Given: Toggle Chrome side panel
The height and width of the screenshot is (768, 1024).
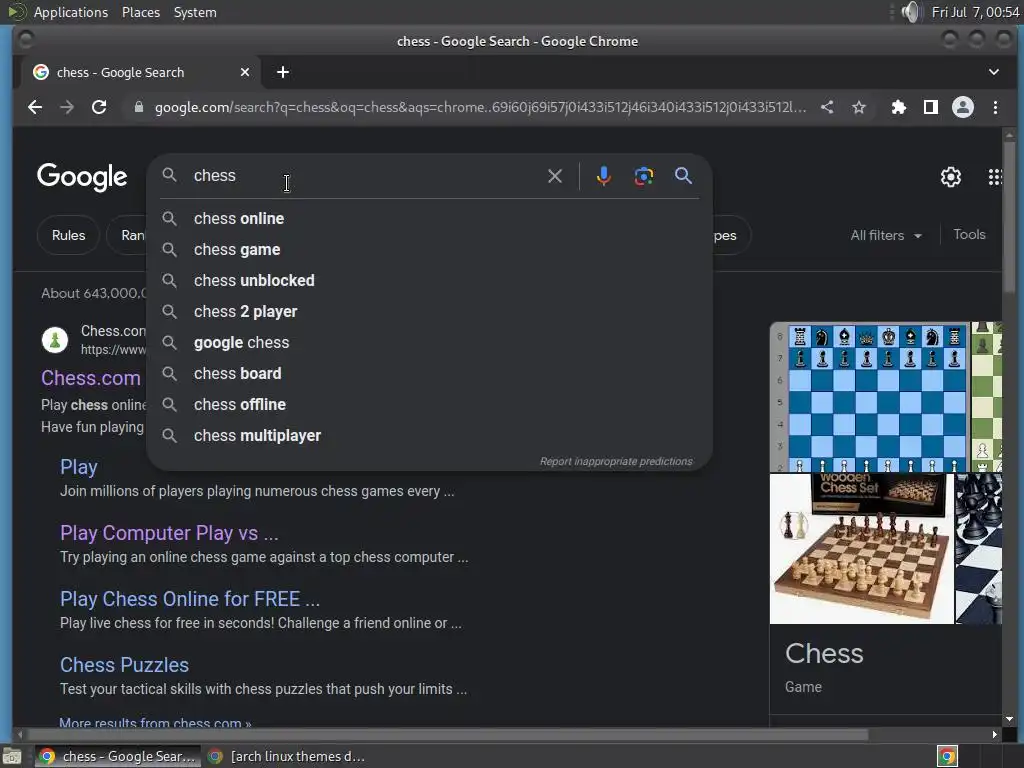Looking at the screenshot, I should [931, 107].
